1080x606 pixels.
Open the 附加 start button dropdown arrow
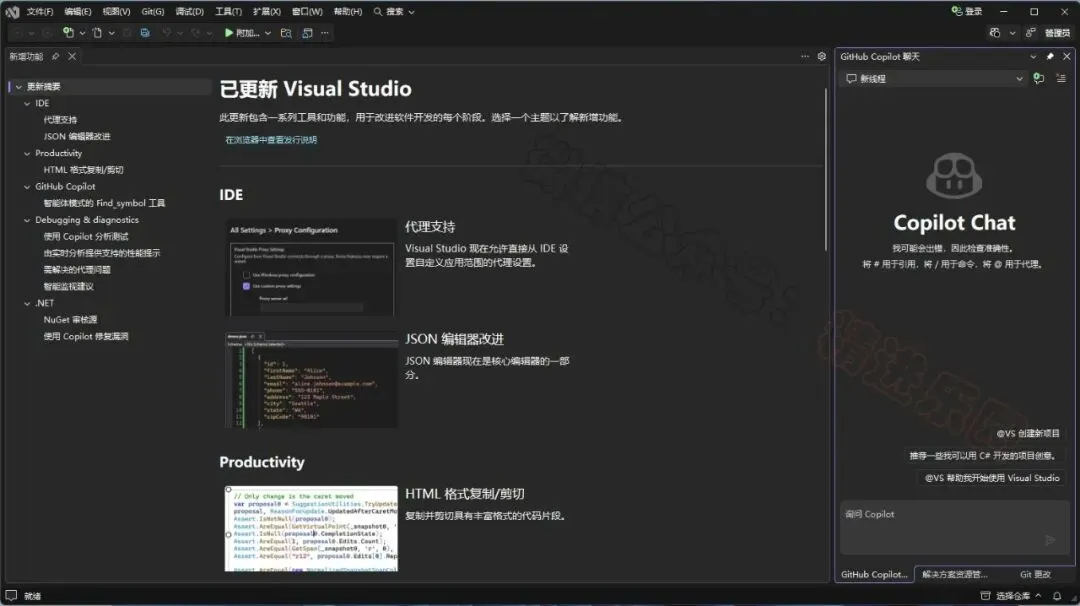(267, 32)
